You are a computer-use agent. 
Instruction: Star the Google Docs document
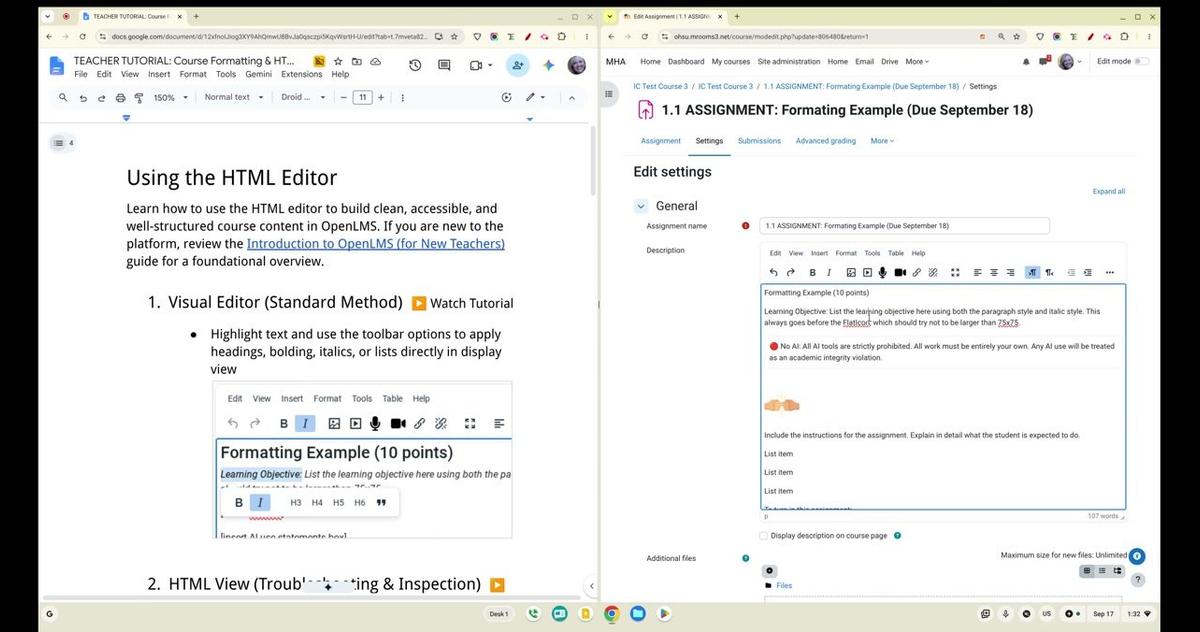point(339,61)
